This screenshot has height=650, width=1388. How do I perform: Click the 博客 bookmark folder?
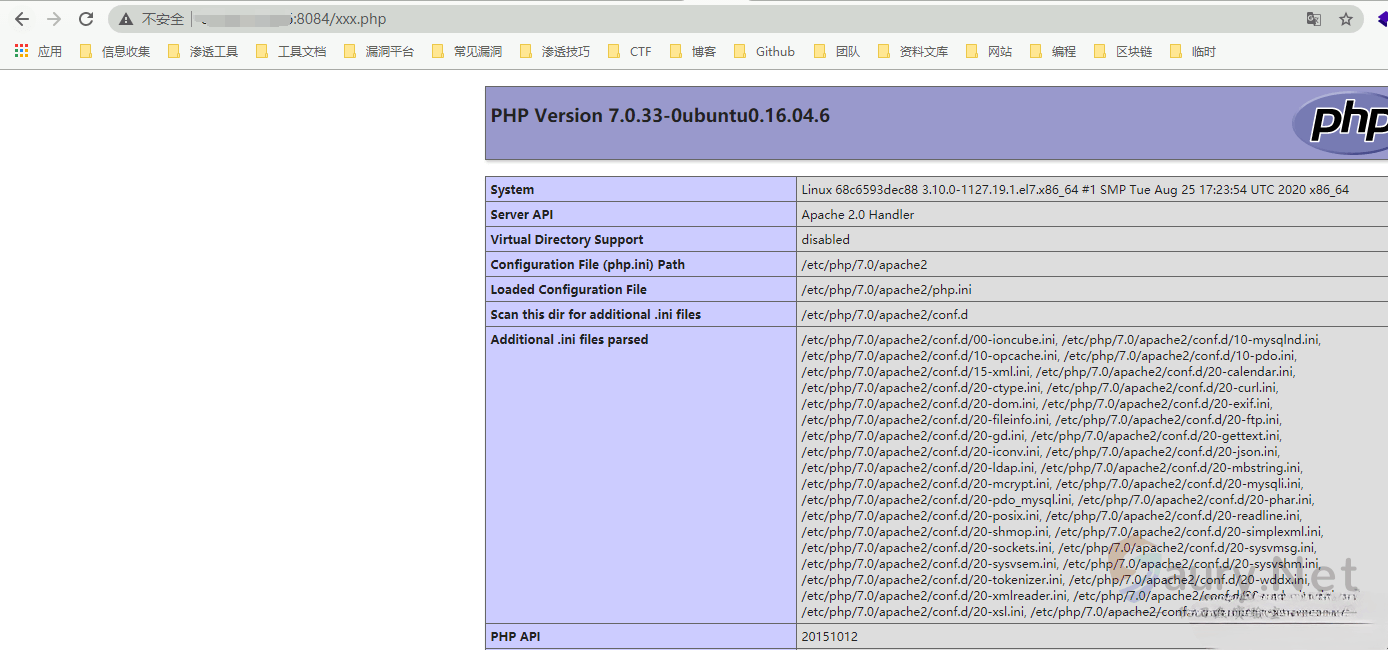693,51
